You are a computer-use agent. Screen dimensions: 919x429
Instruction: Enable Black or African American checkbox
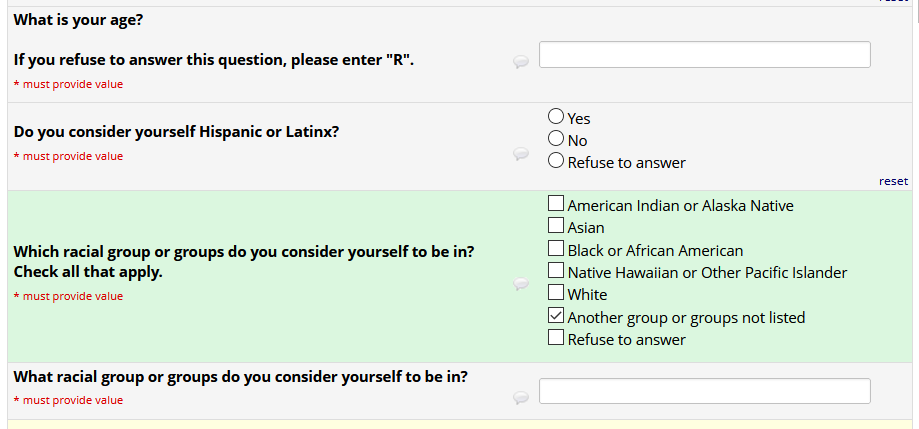(x=557, y=249)
